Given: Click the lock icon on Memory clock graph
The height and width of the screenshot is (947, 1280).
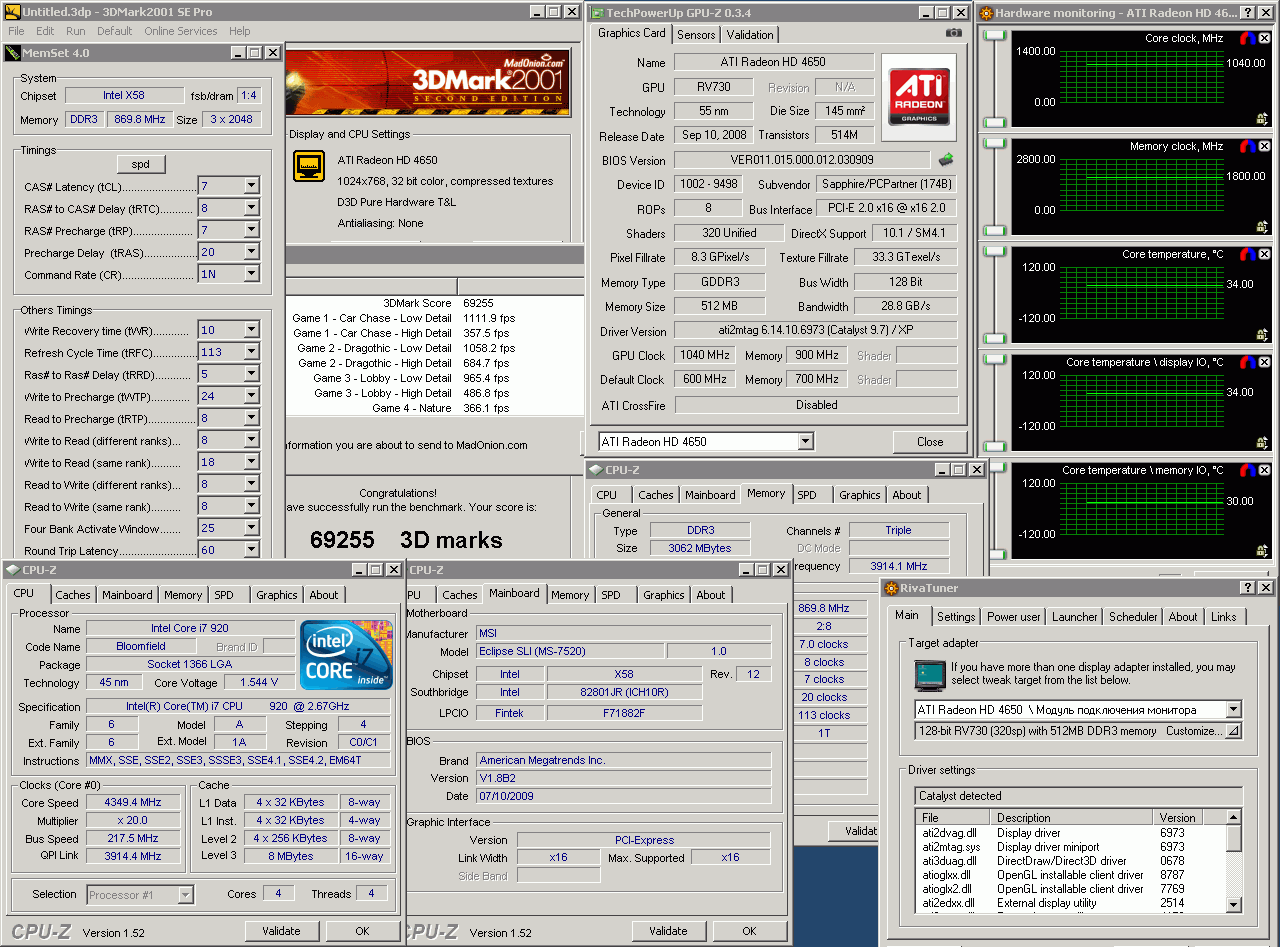Looking at the screenshot, I should (1262, 226).
